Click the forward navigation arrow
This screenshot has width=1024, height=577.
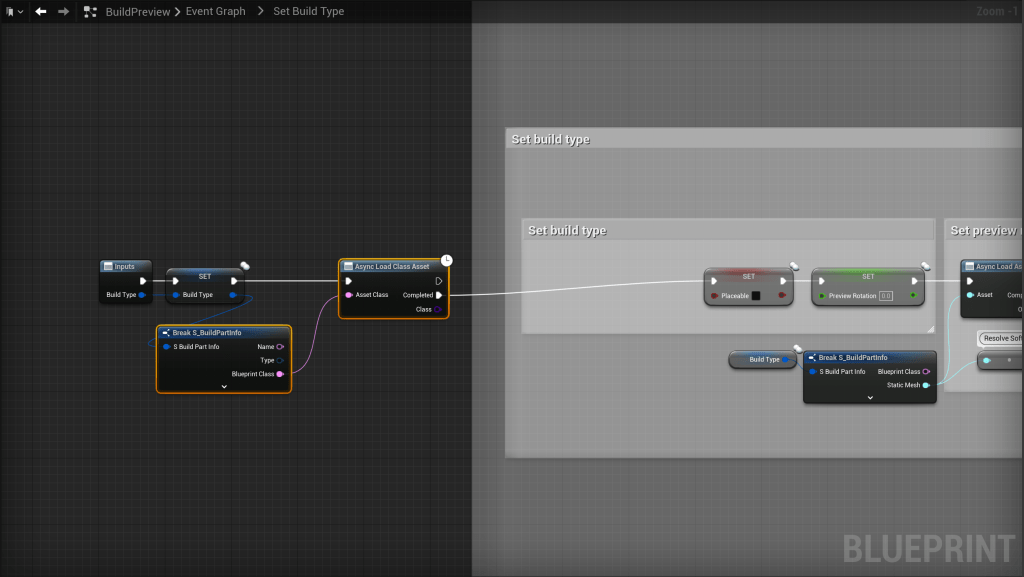[x=63, y=12]
